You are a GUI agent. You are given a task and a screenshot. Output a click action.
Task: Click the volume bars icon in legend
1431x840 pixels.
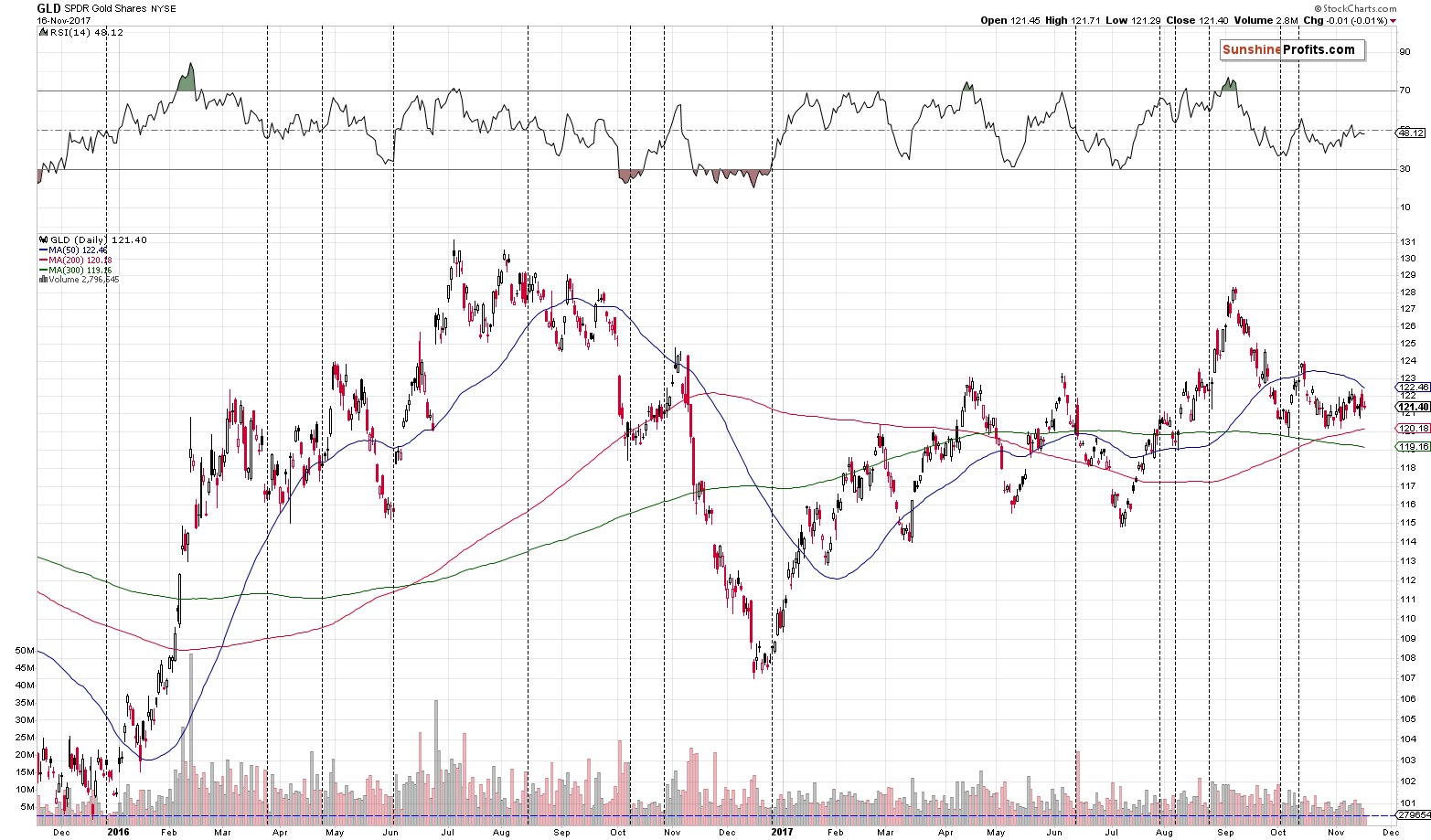[x=42, y=279]
